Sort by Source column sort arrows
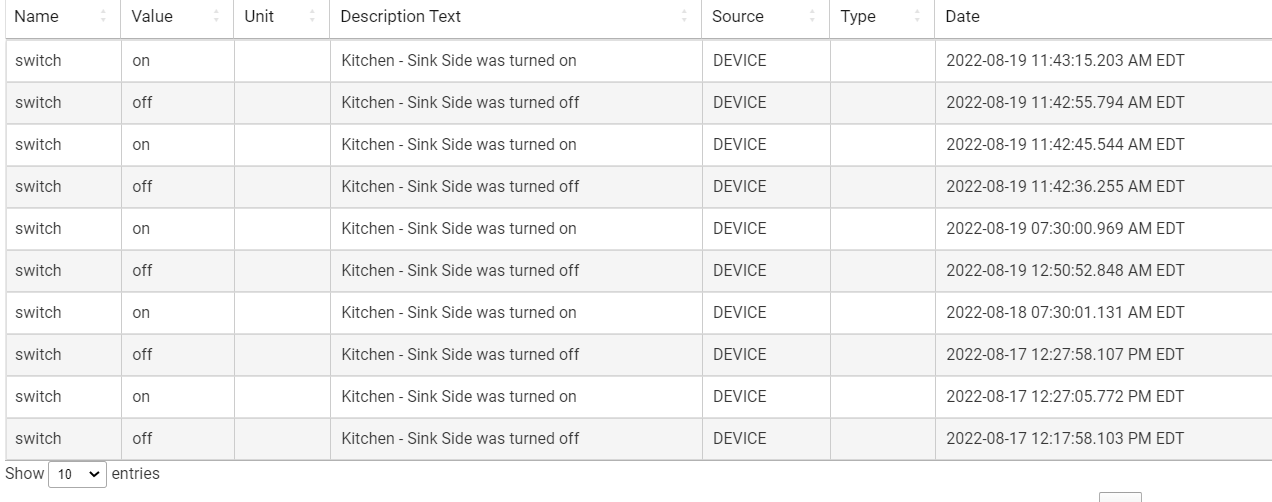The image size is (1272, 502). pyautogui.click(x=813, y=16)
